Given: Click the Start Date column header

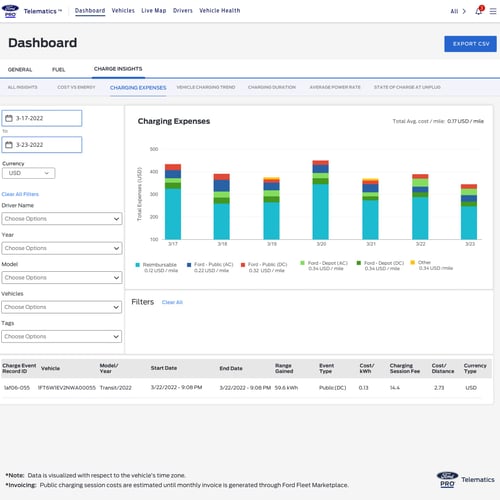Looking at the screenshot, I should coord(164,368).
